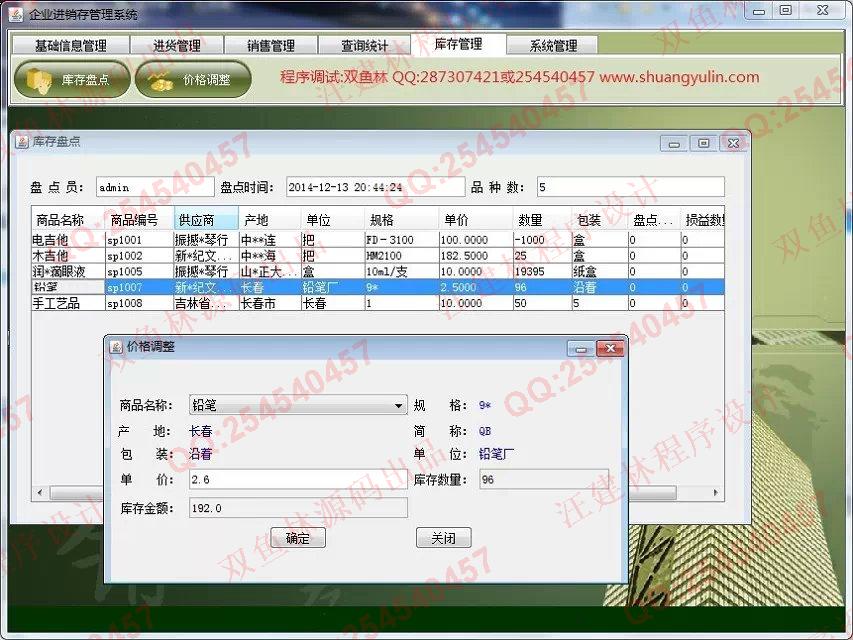The image size is (853, 640).
Task: Confirm price change with 确定 button
Action: pyautogui.click(x=298, y=538)
